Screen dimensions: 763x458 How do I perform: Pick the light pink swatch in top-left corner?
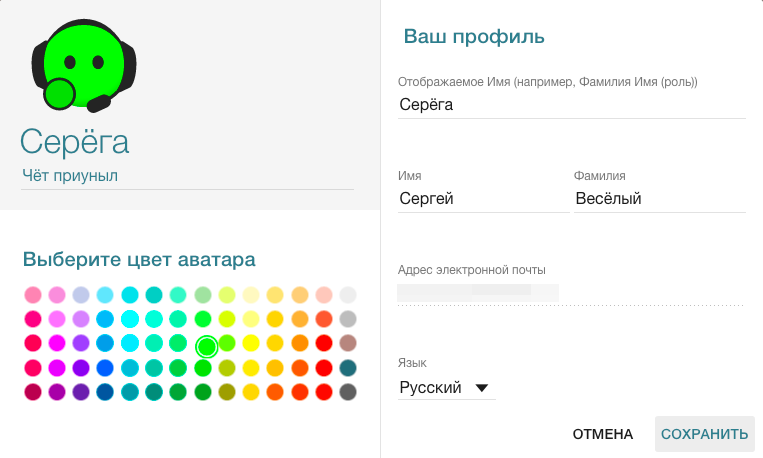click(33, 295)
